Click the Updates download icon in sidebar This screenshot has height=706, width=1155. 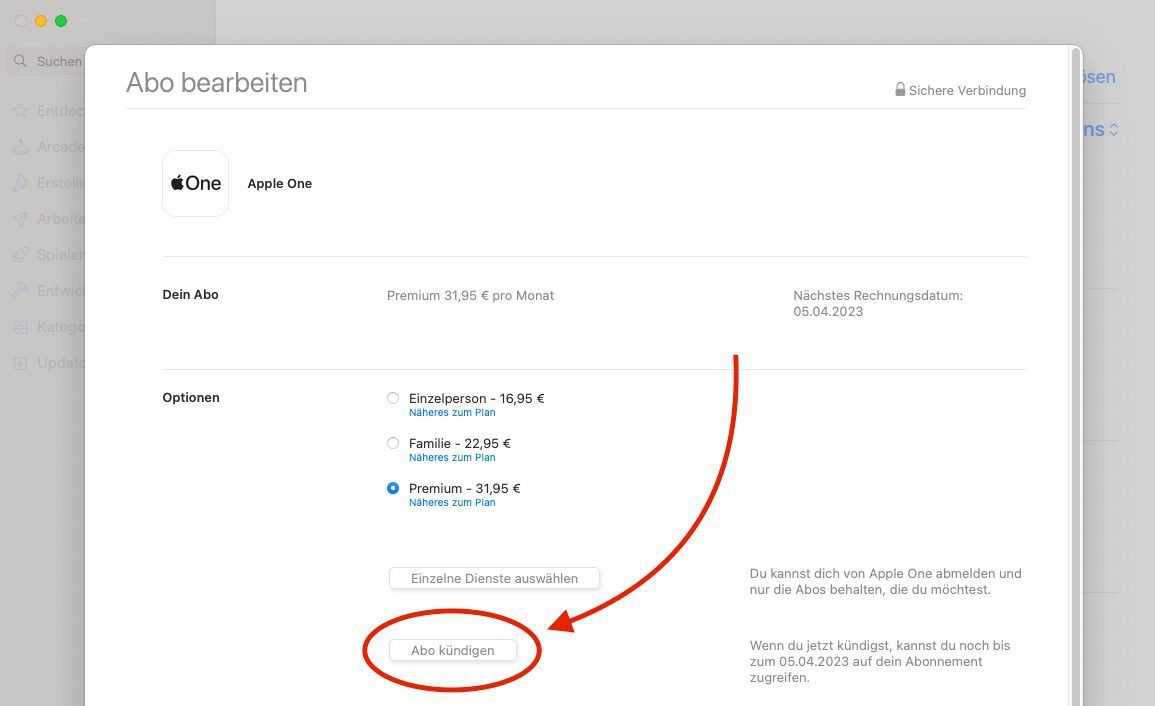20,363
